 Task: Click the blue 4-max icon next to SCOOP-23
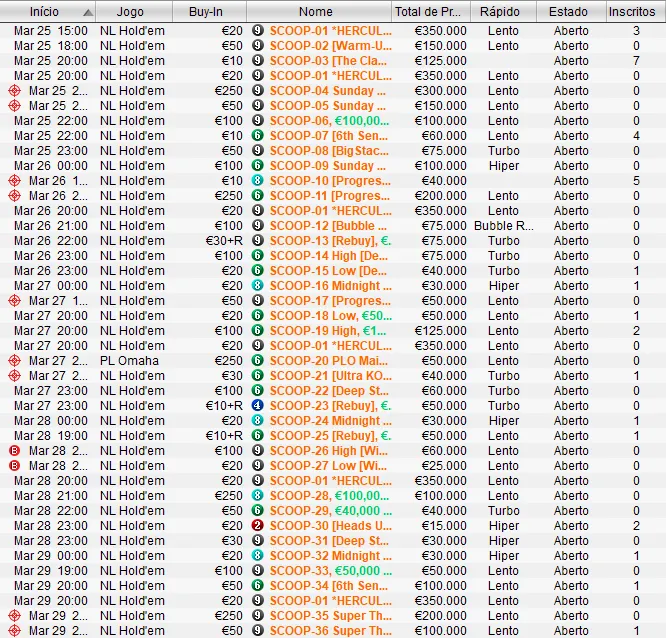point(257,406)
